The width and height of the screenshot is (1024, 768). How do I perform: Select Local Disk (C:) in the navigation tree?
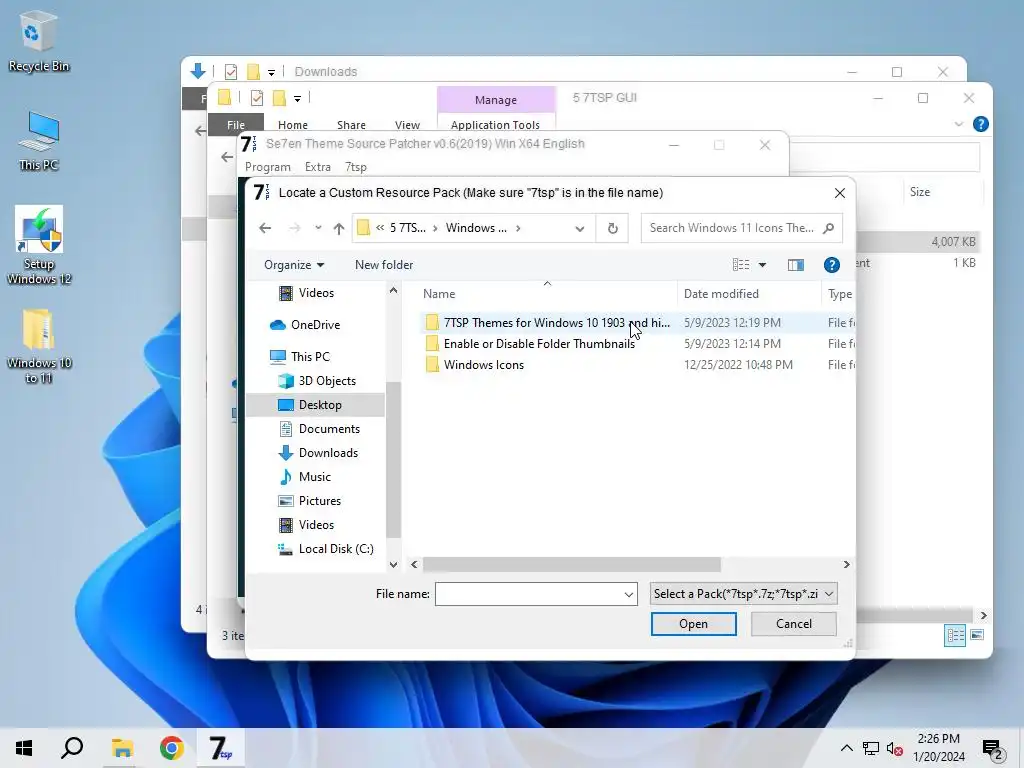(x=336, y=549)
